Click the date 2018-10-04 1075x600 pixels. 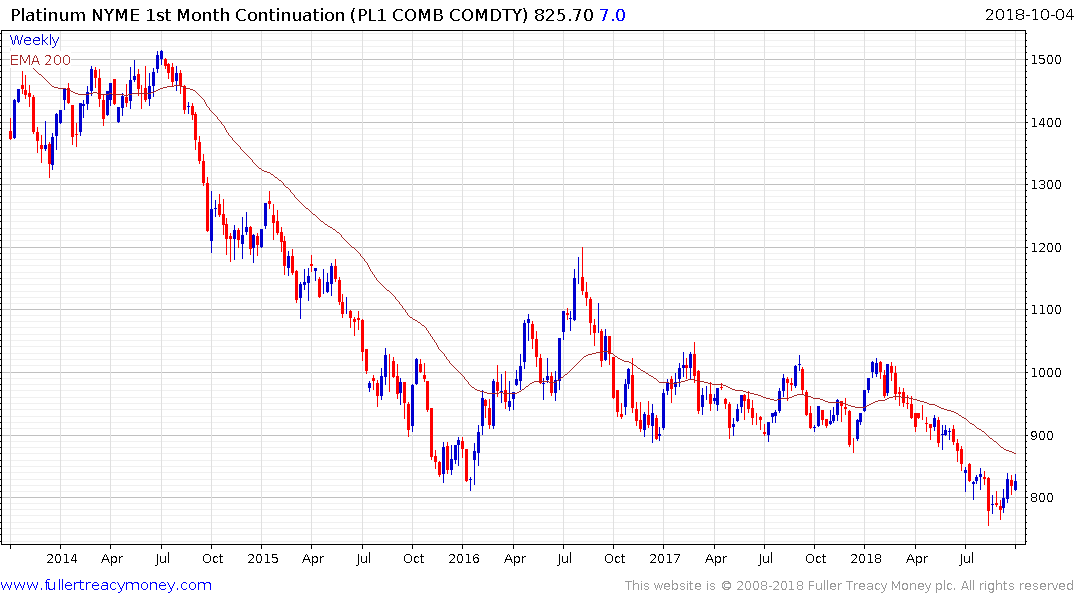1029,15
